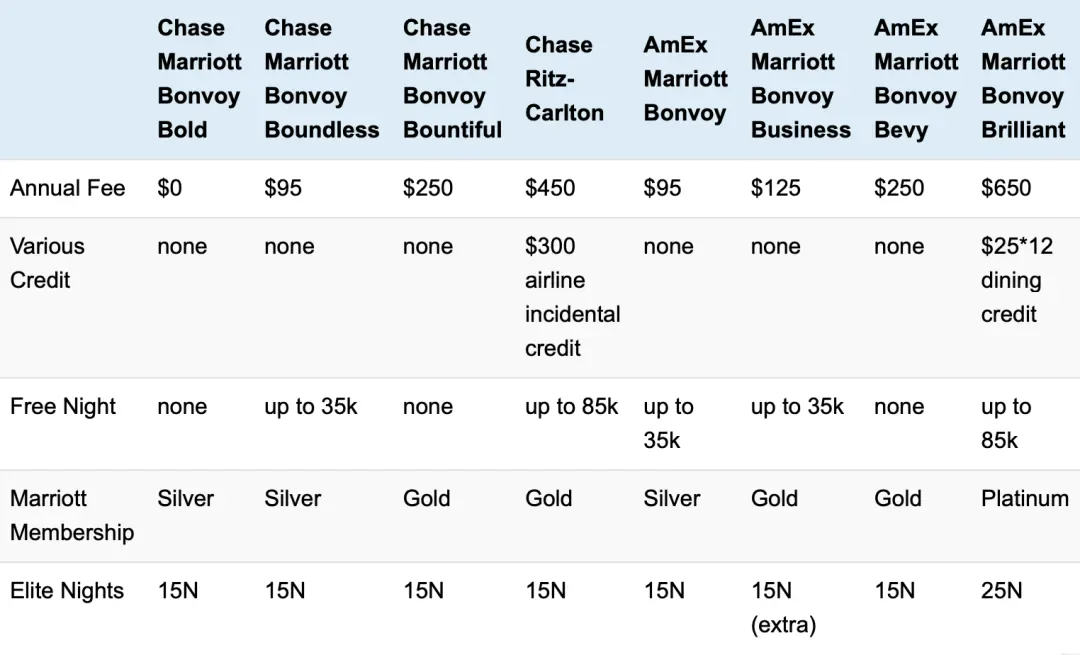Click the Various Credit row label

pyautogui.click(x=47, y=263)
